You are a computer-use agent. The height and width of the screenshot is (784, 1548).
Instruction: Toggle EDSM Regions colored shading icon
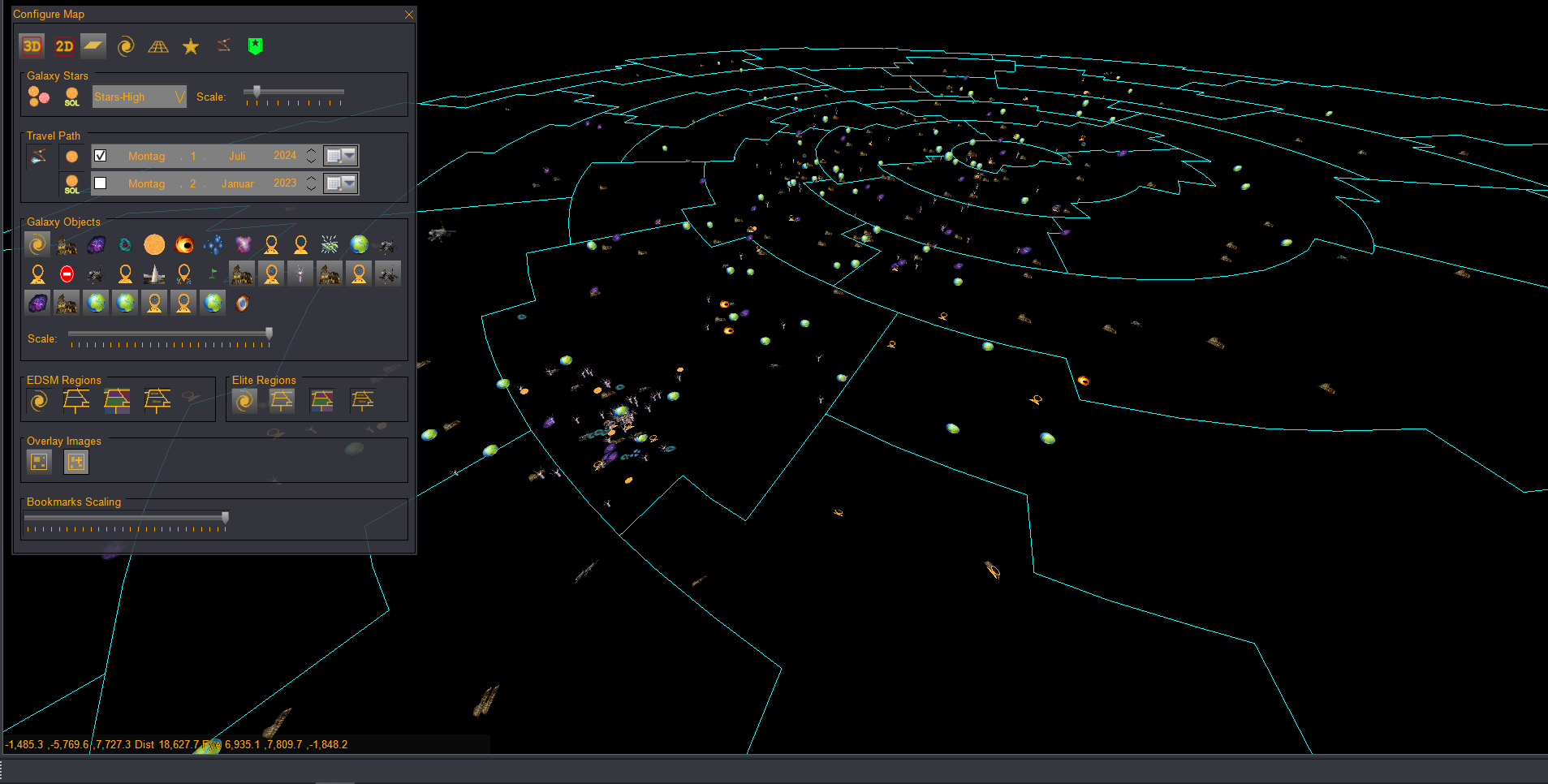[x=117, y=401]
